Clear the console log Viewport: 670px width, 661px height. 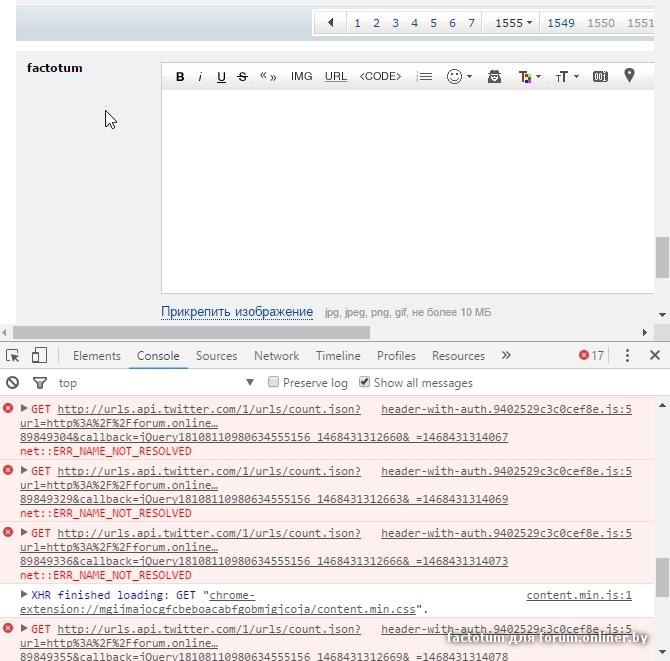pos(13,383)
